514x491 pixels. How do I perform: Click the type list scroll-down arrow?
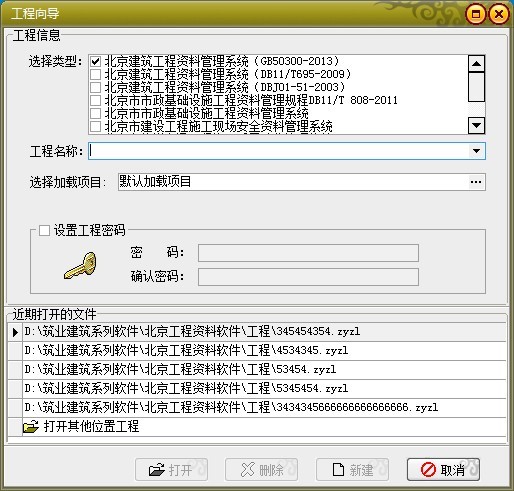476,126
